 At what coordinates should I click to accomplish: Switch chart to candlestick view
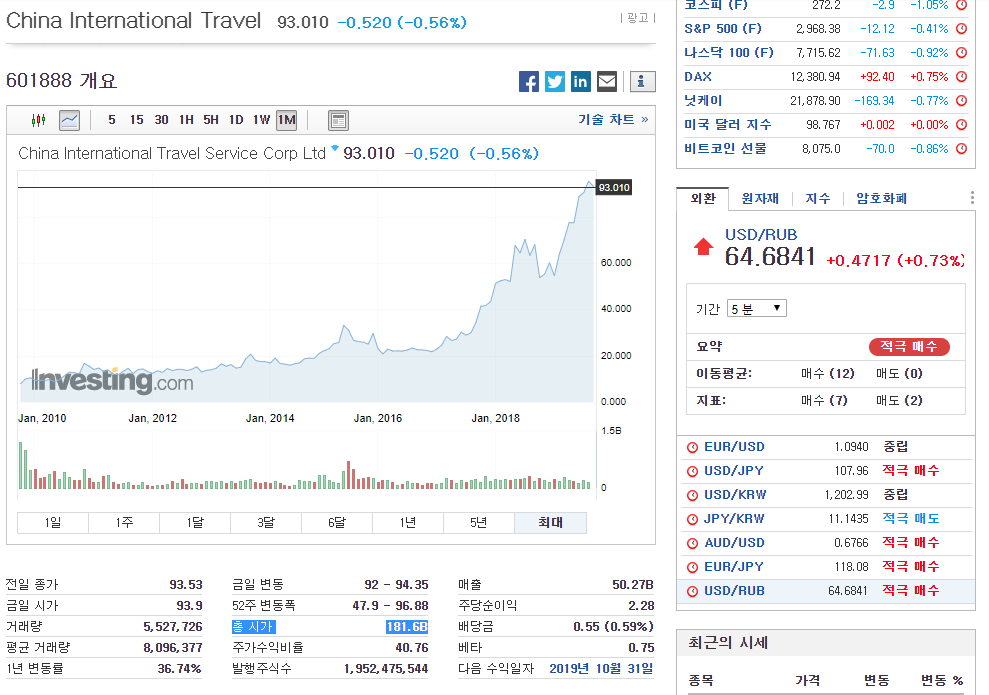pyautogui.click(x=38, y=120)
